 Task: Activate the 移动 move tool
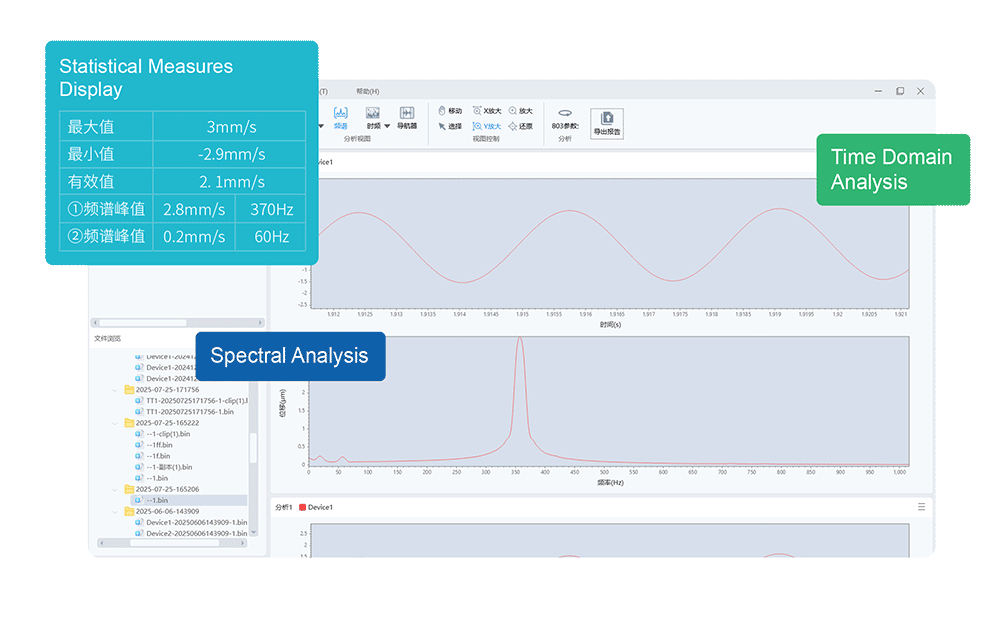(450, 111)
